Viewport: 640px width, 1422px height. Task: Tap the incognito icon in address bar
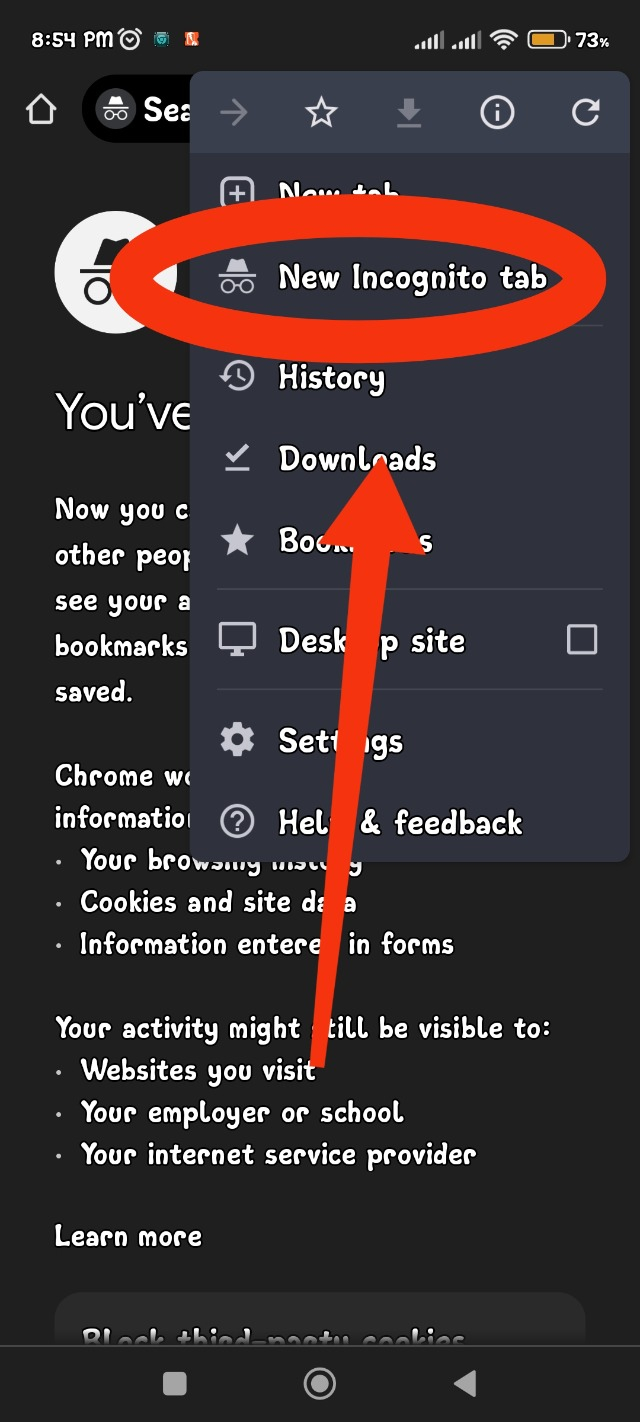(x=116, y=108)
